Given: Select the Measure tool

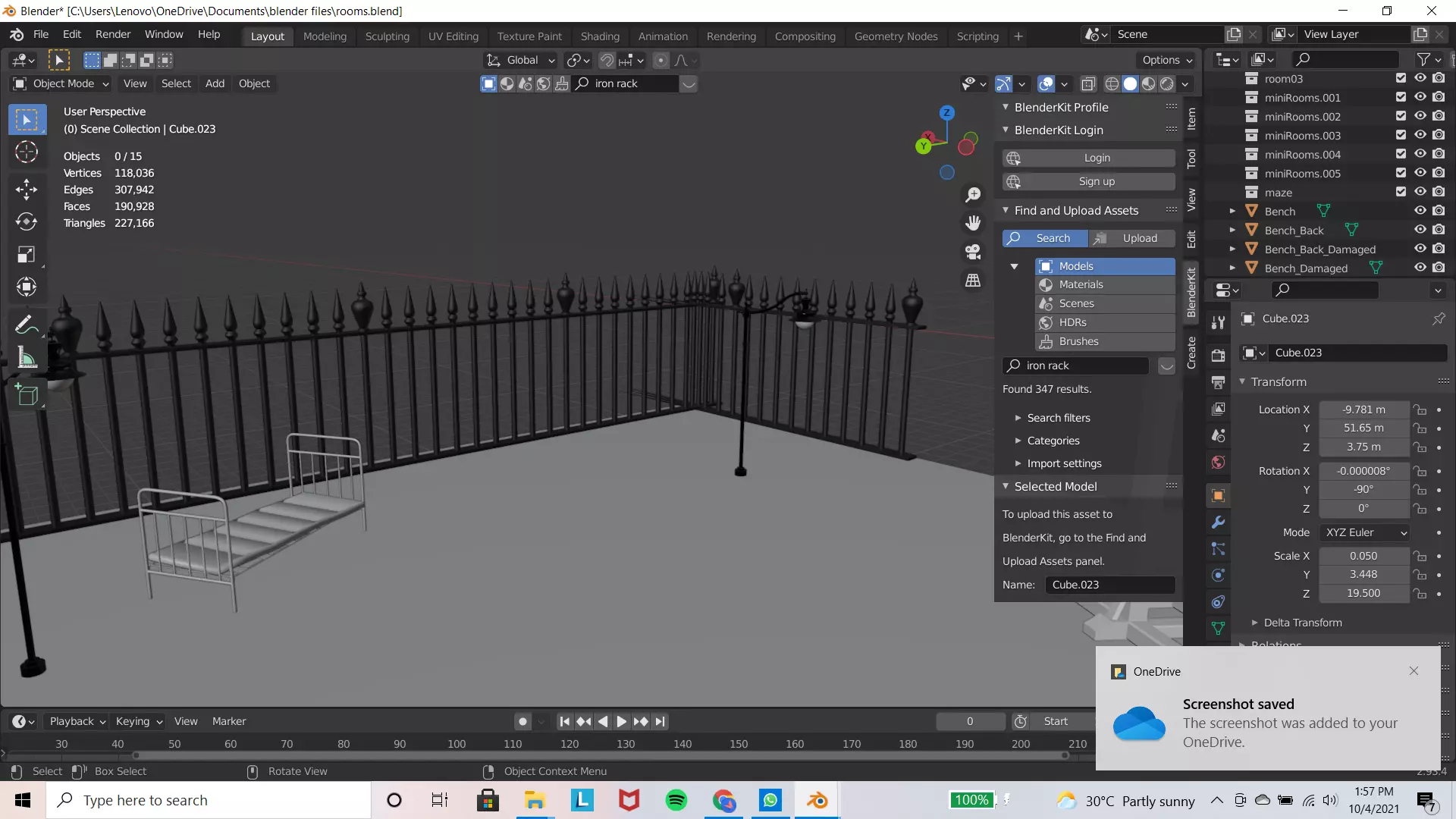Looking at the screenshot, I should [x=27, y=357].
